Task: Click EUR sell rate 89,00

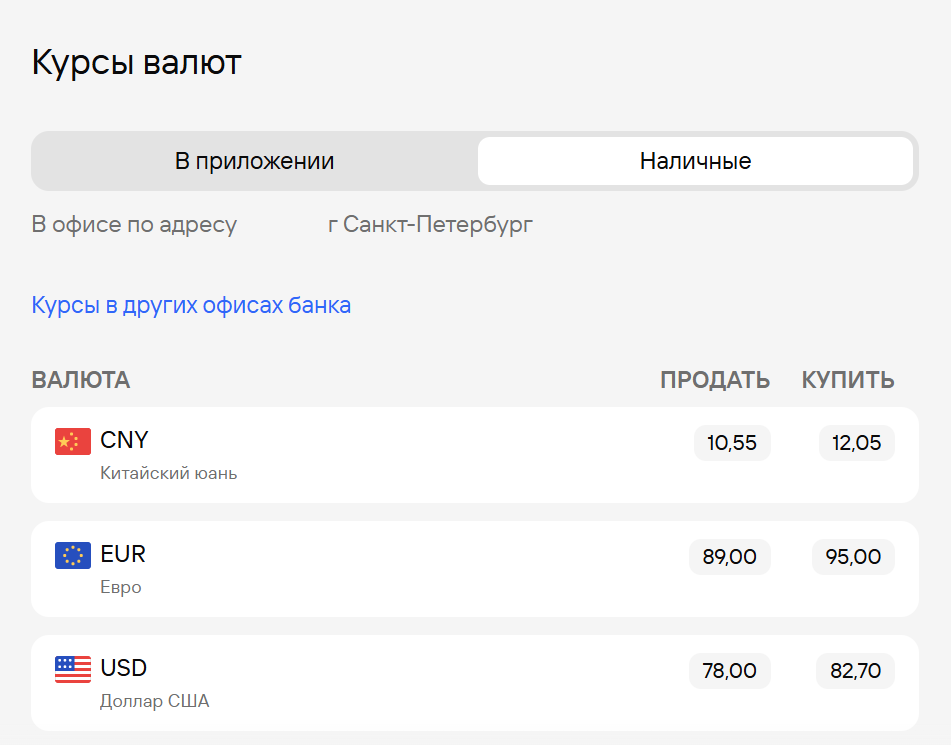Action: point(730,557)
